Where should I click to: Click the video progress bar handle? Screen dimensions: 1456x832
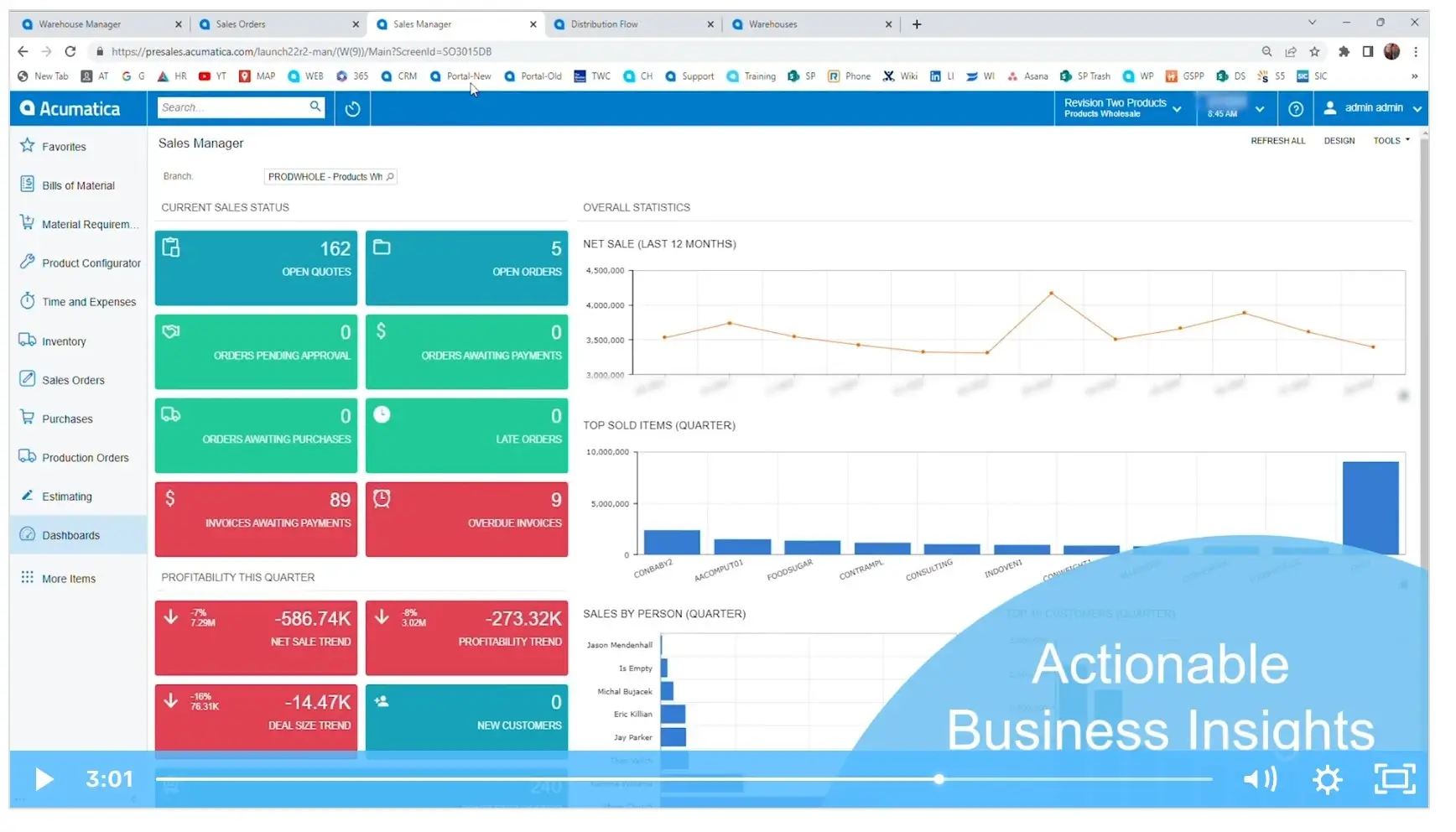(939, 779)
